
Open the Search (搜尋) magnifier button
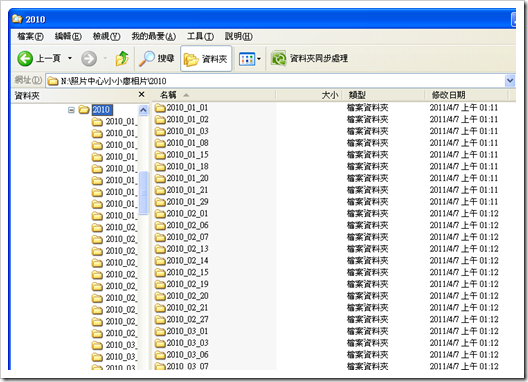point(157,58)
